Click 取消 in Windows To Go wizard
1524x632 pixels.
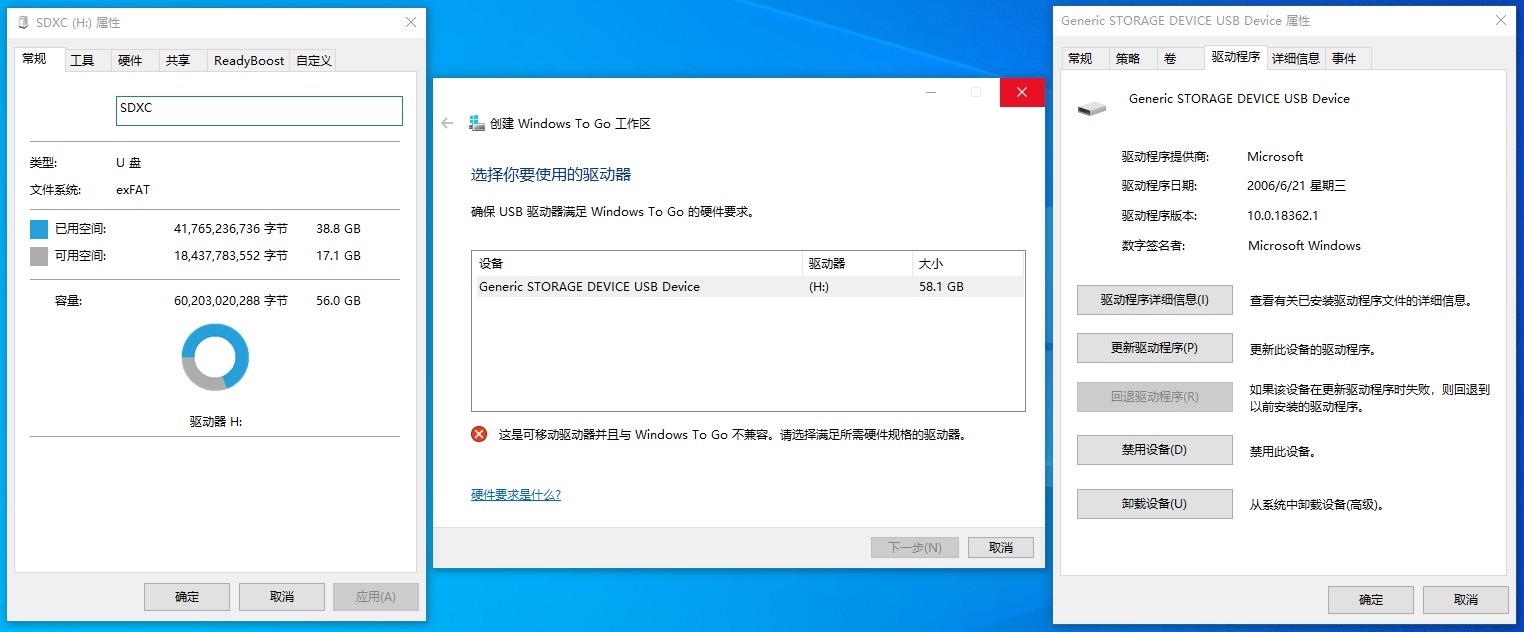1001,548
